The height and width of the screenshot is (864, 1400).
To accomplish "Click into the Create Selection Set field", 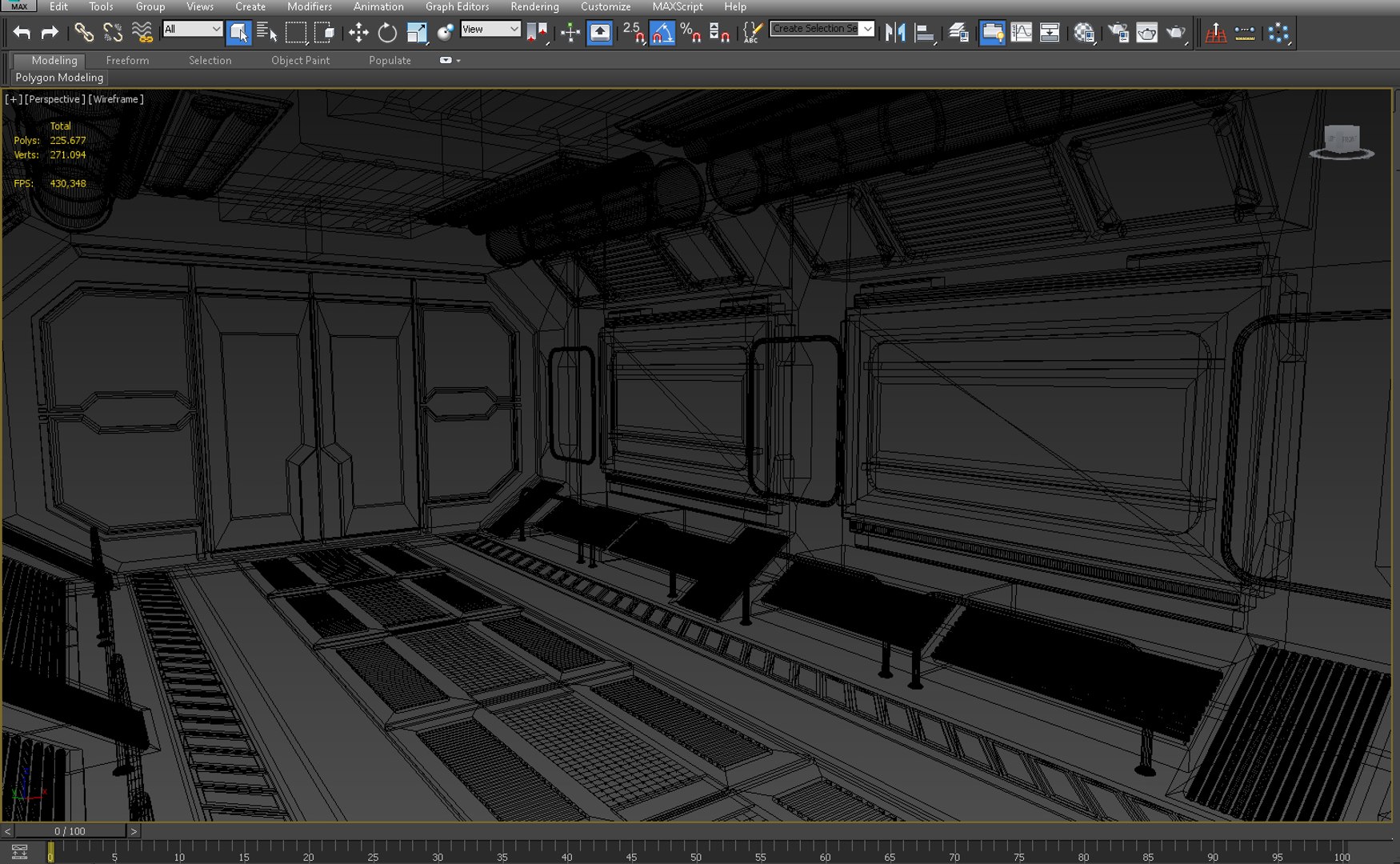I will 814,29.
